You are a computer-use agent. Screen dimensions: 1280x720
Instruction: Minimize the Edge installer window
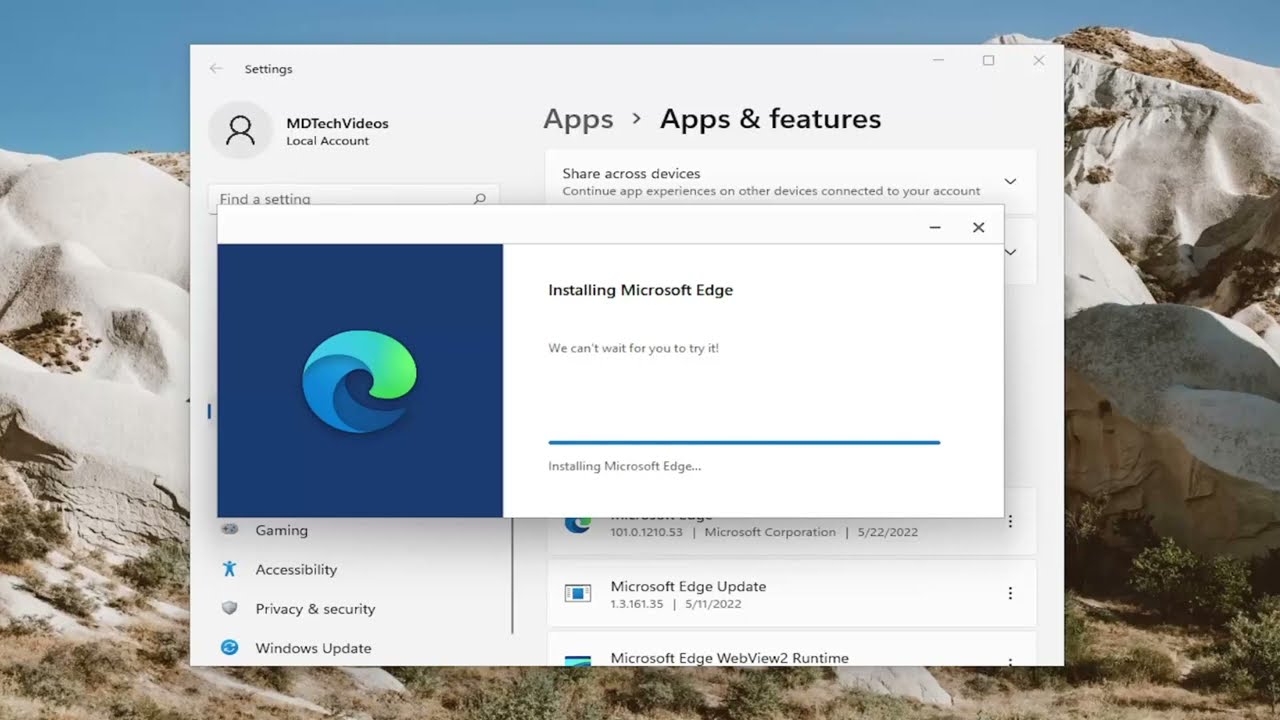(935, 227)
